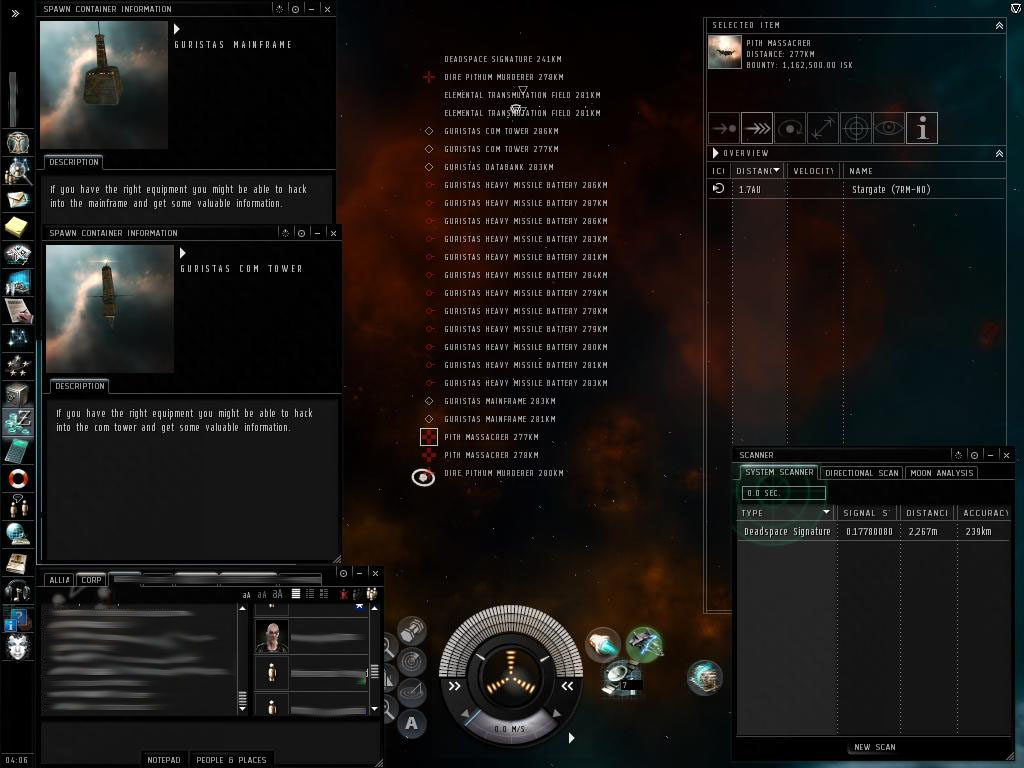The height and width of the screenshot is (768, 1024).
Task: Toggle tactical overlay button on HUD
Action: [x=413, y=691]
